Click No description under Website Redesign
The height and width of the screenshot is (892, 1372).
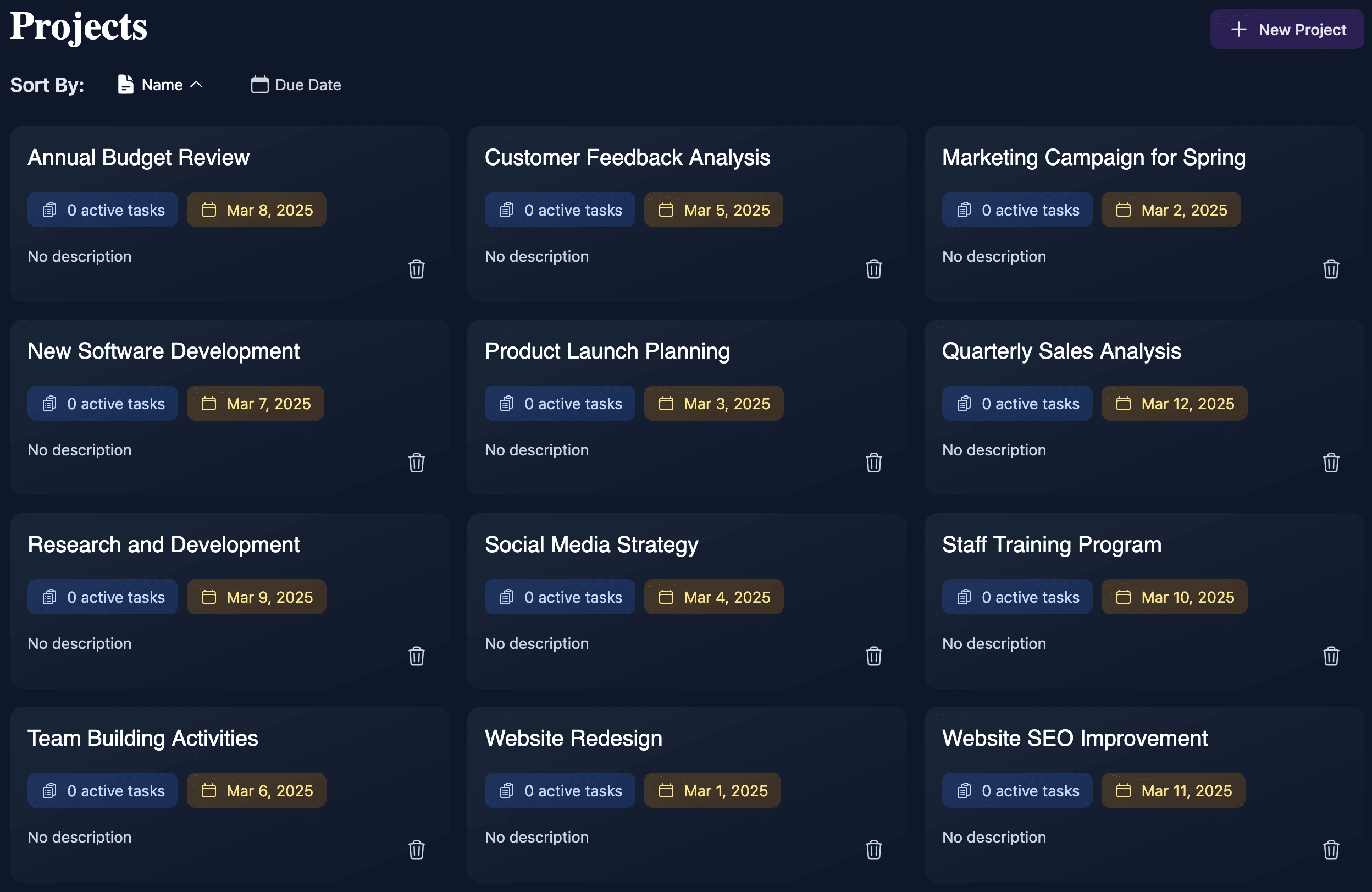click(536, 838)
